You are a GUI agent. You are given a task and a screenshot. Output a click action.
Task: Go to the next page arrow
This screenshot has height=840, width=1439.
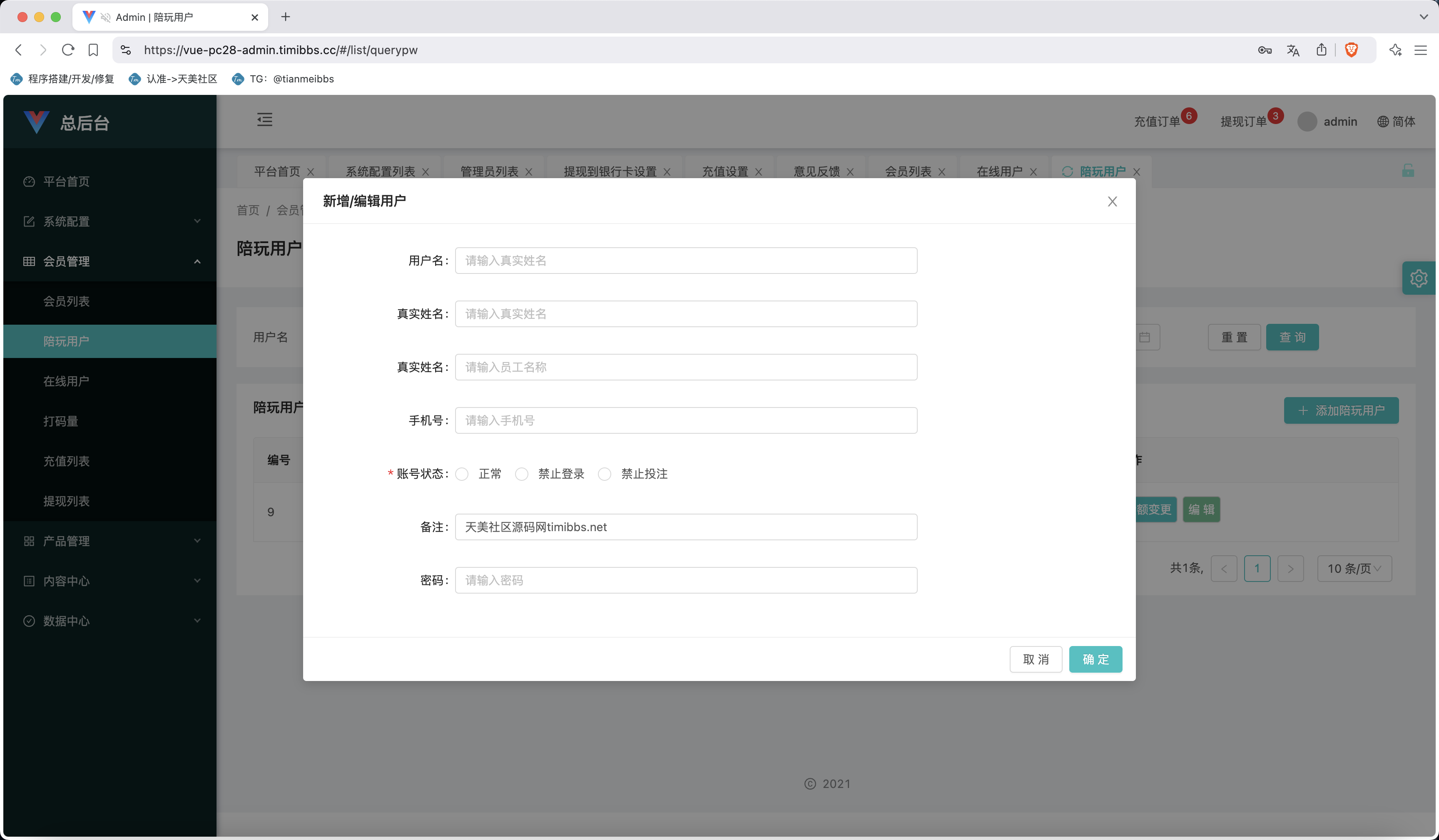pos(1290,569)
